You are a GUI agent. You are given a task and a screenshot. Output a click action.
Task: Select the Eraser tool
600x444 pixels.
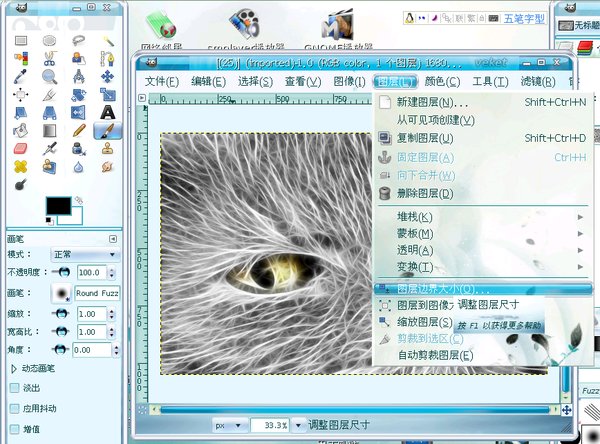(x=21, y=149)
